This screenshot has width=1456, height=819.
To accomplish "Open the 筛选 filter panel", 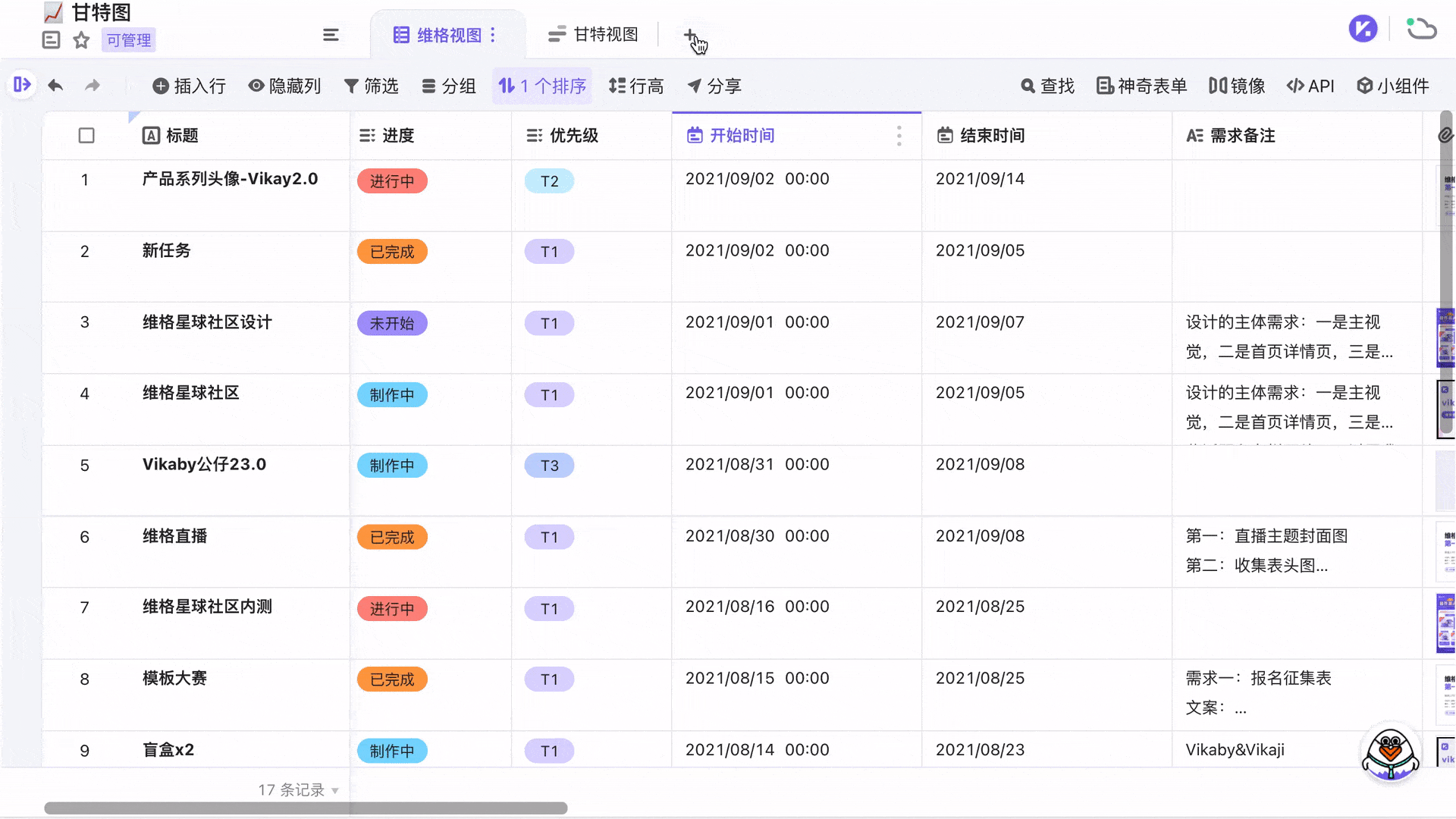I will 372,86.
